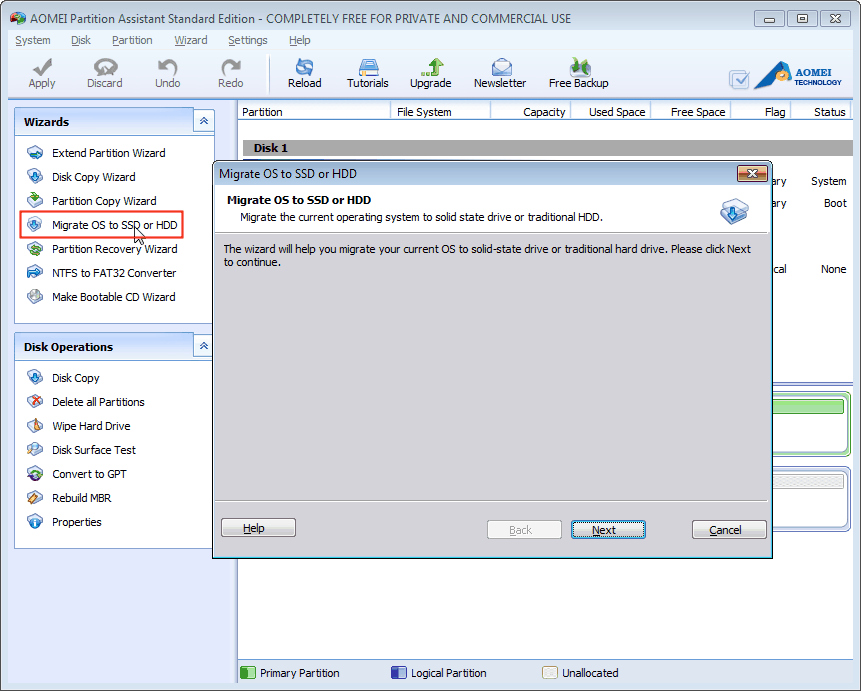Click the NTFS to FAT32 Converter label

click(x=114, y=272)
